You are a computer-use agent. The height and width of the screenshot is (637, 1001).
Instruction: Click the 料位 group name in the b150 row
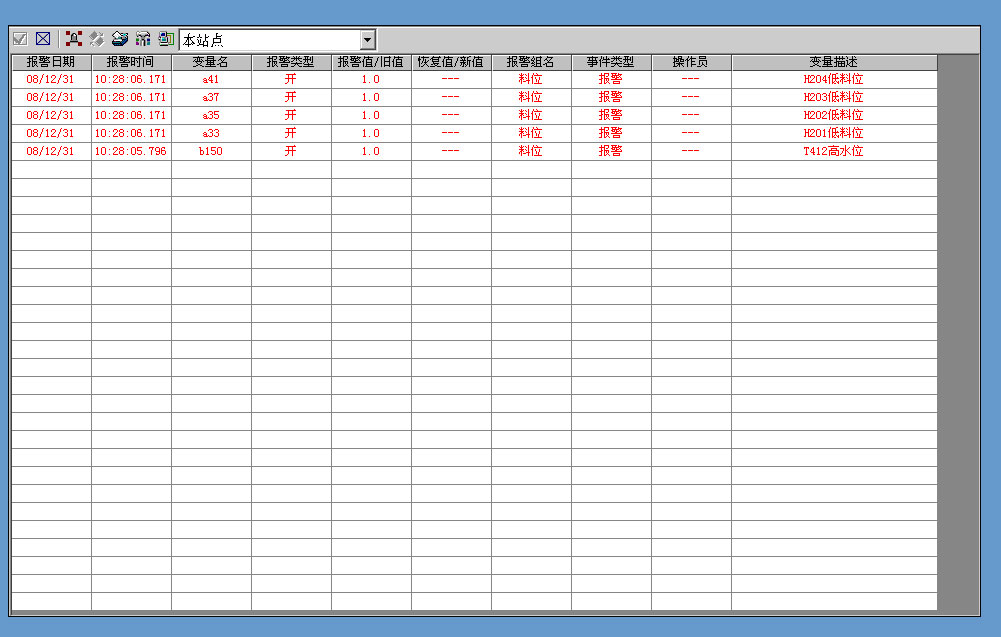point(531,151)
